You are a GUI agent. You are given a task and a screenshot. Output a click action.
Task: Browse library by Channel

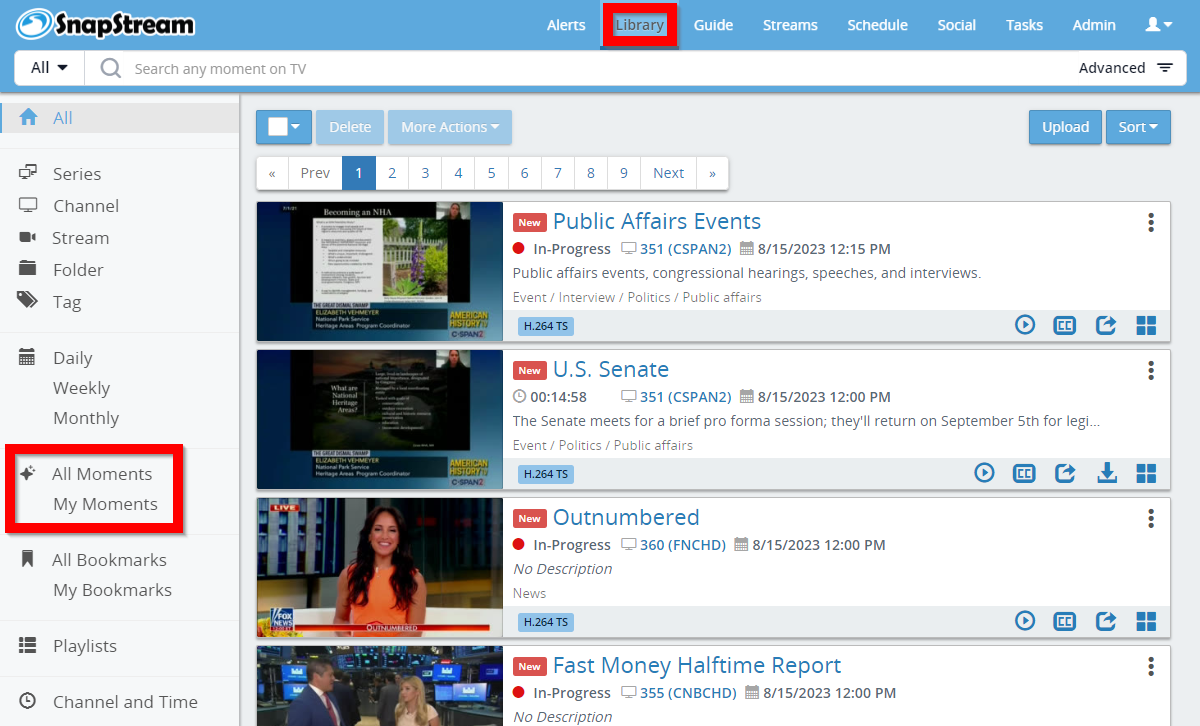(86, 206)
